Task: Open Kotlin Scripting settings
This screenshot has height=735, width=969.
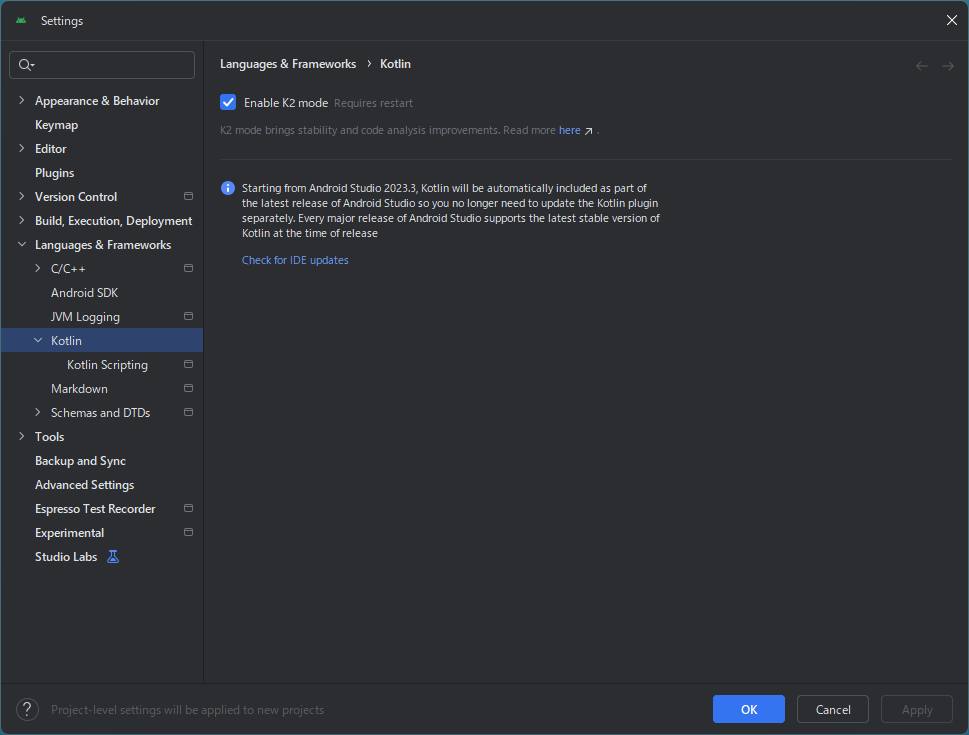Action: [x=108, y=365]
